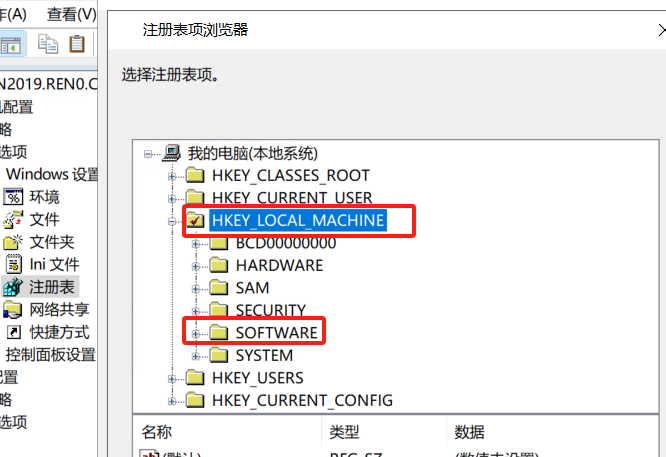Select the HARDWARE registry key

279,265
